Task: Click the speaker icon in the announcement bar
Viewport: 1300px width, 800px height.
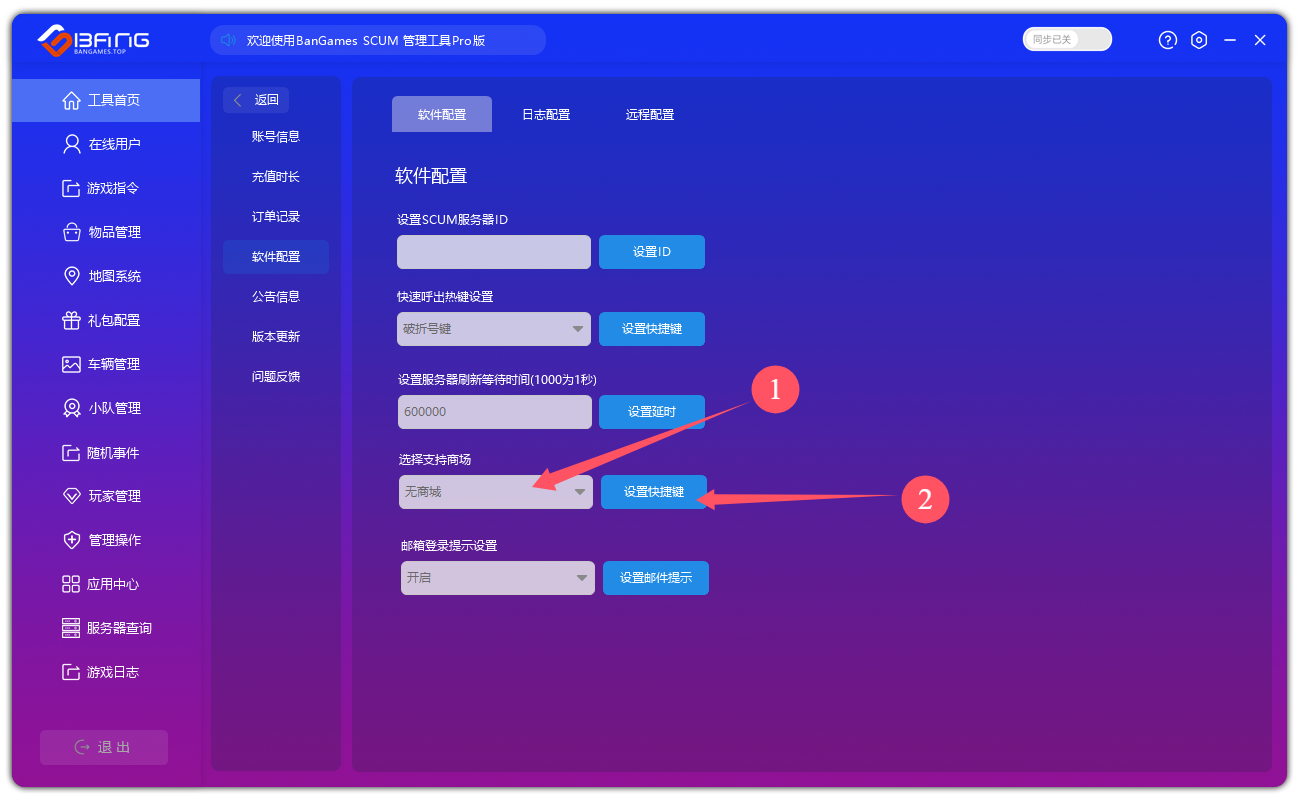Action: coord(228,40)
